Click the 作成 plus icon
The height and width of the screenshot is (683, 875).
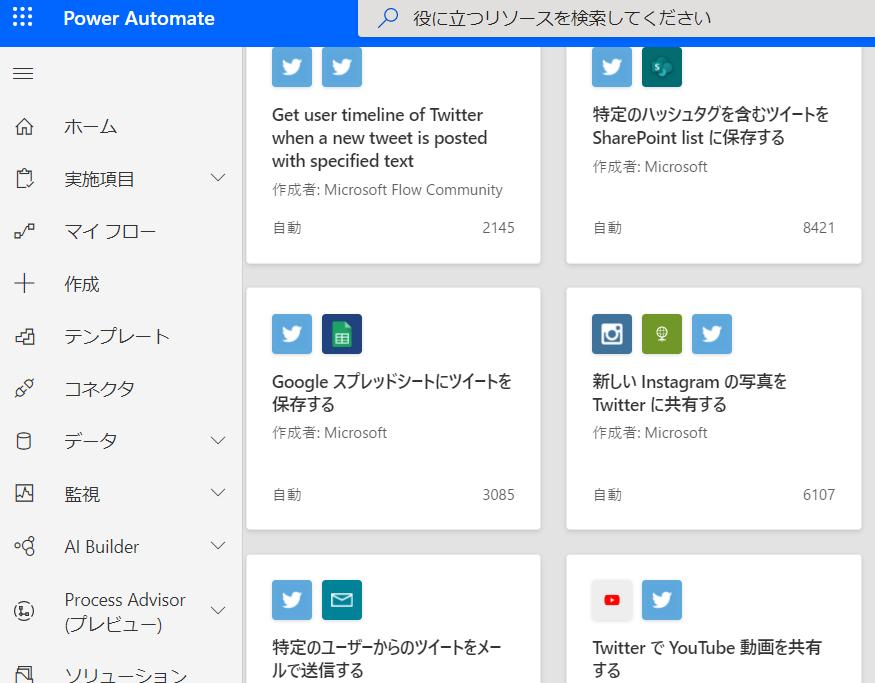[x=24, y=283]
